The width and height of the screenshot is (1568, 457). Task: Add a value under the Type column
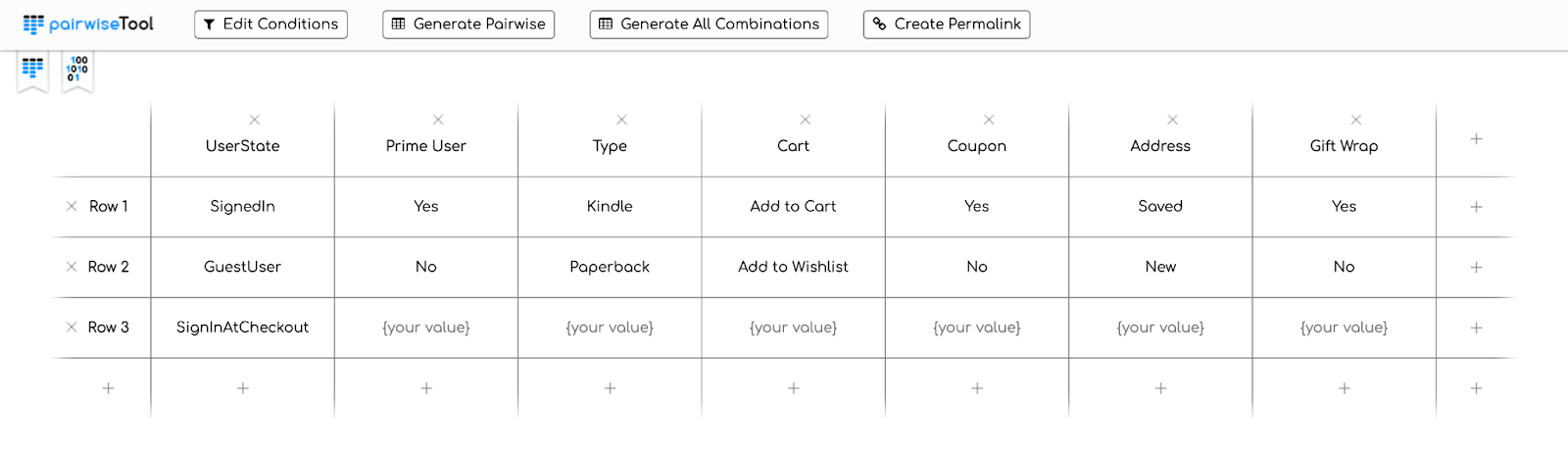click(610, 388)
